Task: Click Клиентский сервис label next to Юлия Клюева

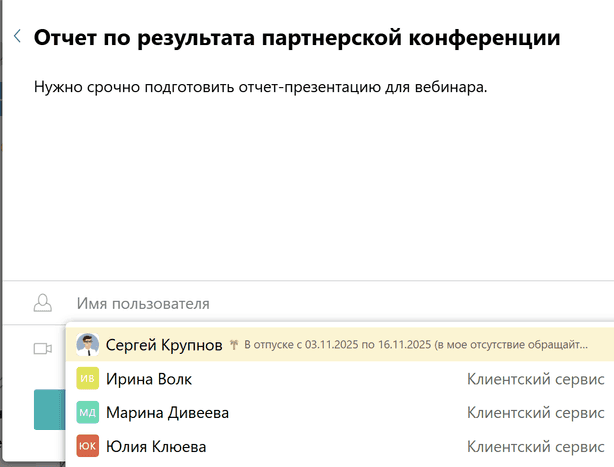Action: pos(535,446)
